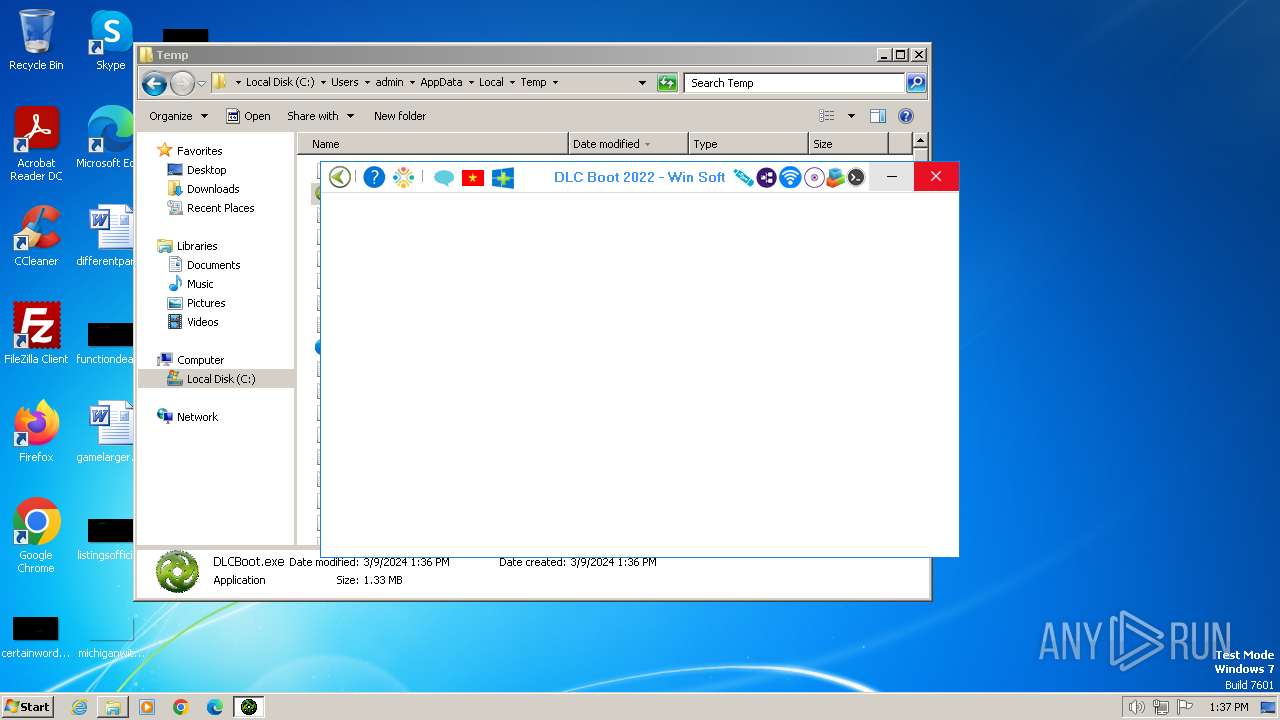Click the blue Wi-Fi icon in DLC Boot

coord(790,177)
